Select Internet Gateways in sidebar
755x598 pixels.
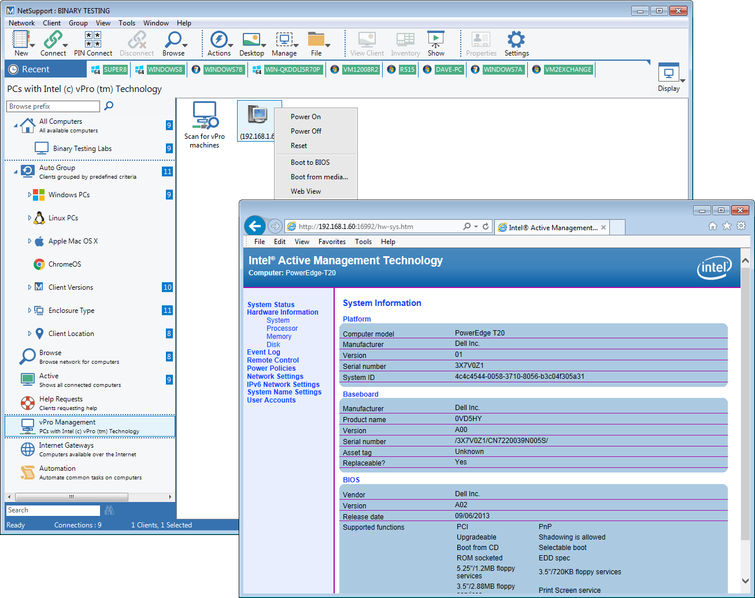90,449
